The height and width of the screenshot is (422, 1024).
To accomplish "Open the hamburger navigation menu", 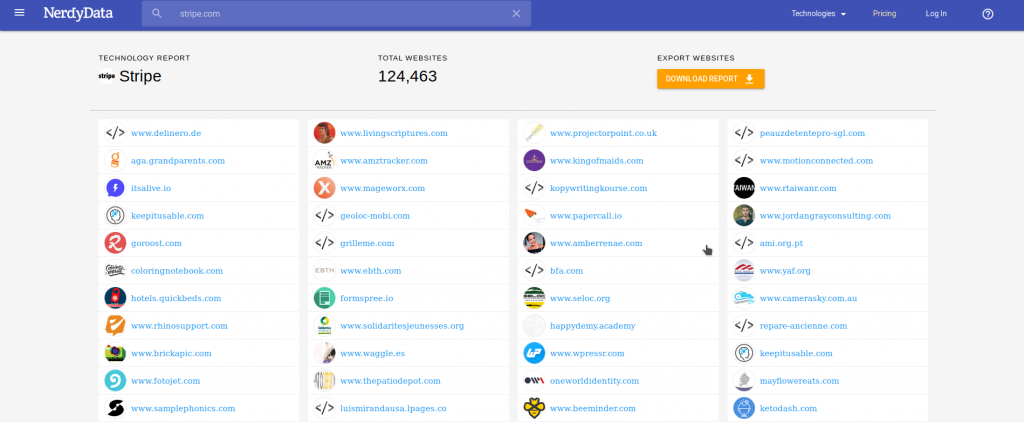I will click(20, 13).
